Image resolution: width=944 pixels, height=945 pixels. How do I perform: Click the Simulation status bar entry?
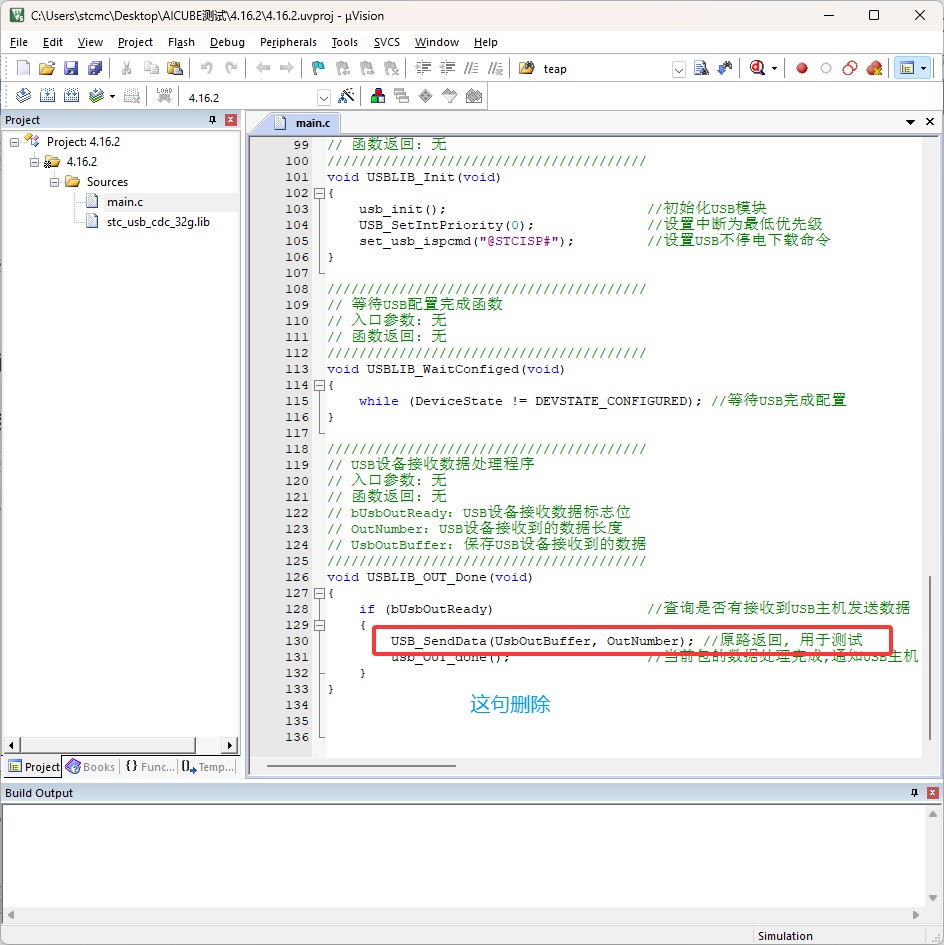coord(785,936)
